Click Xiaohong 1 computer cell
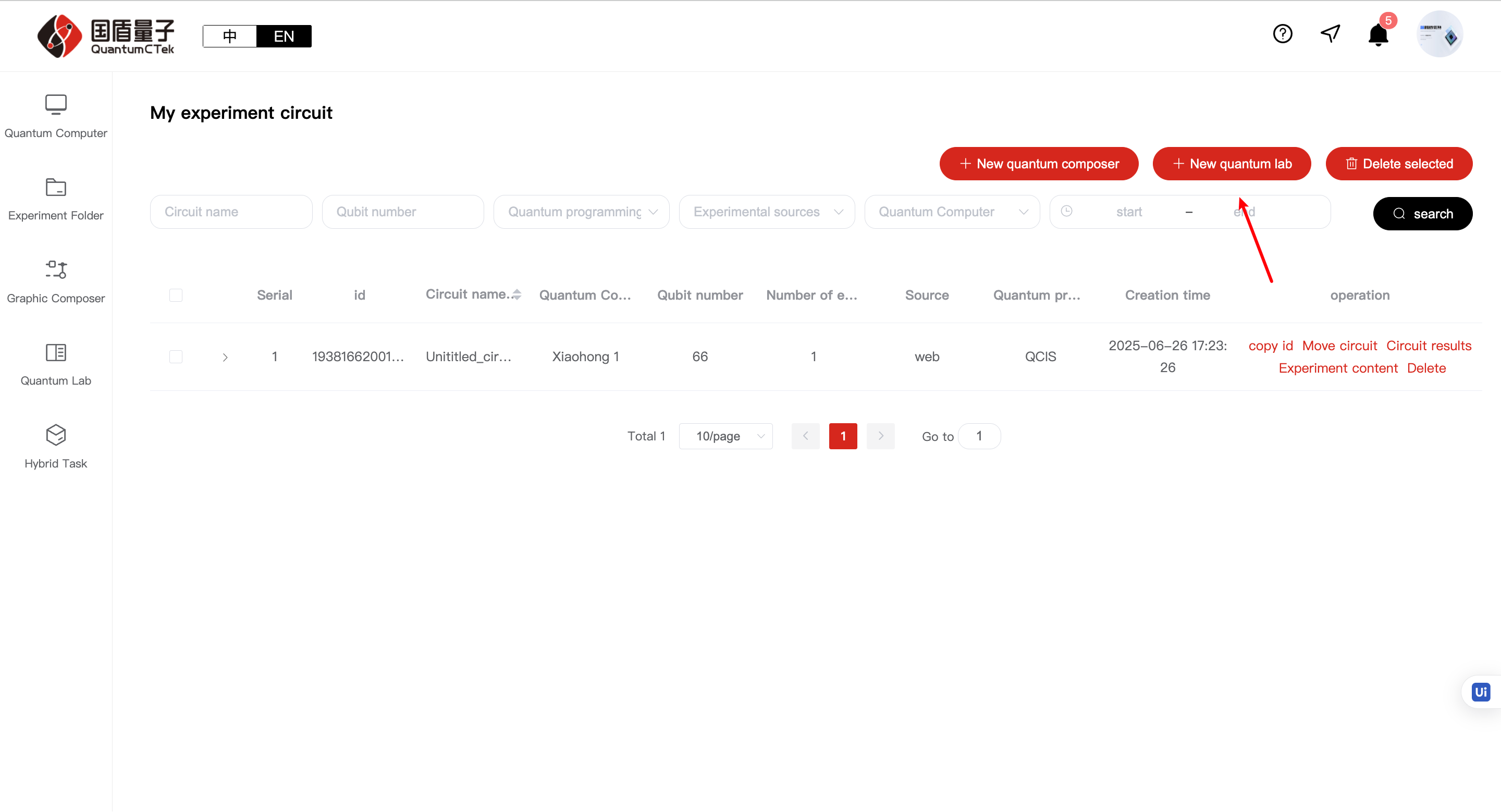Viewport: 1501px width, 812px height. (585, 356)
